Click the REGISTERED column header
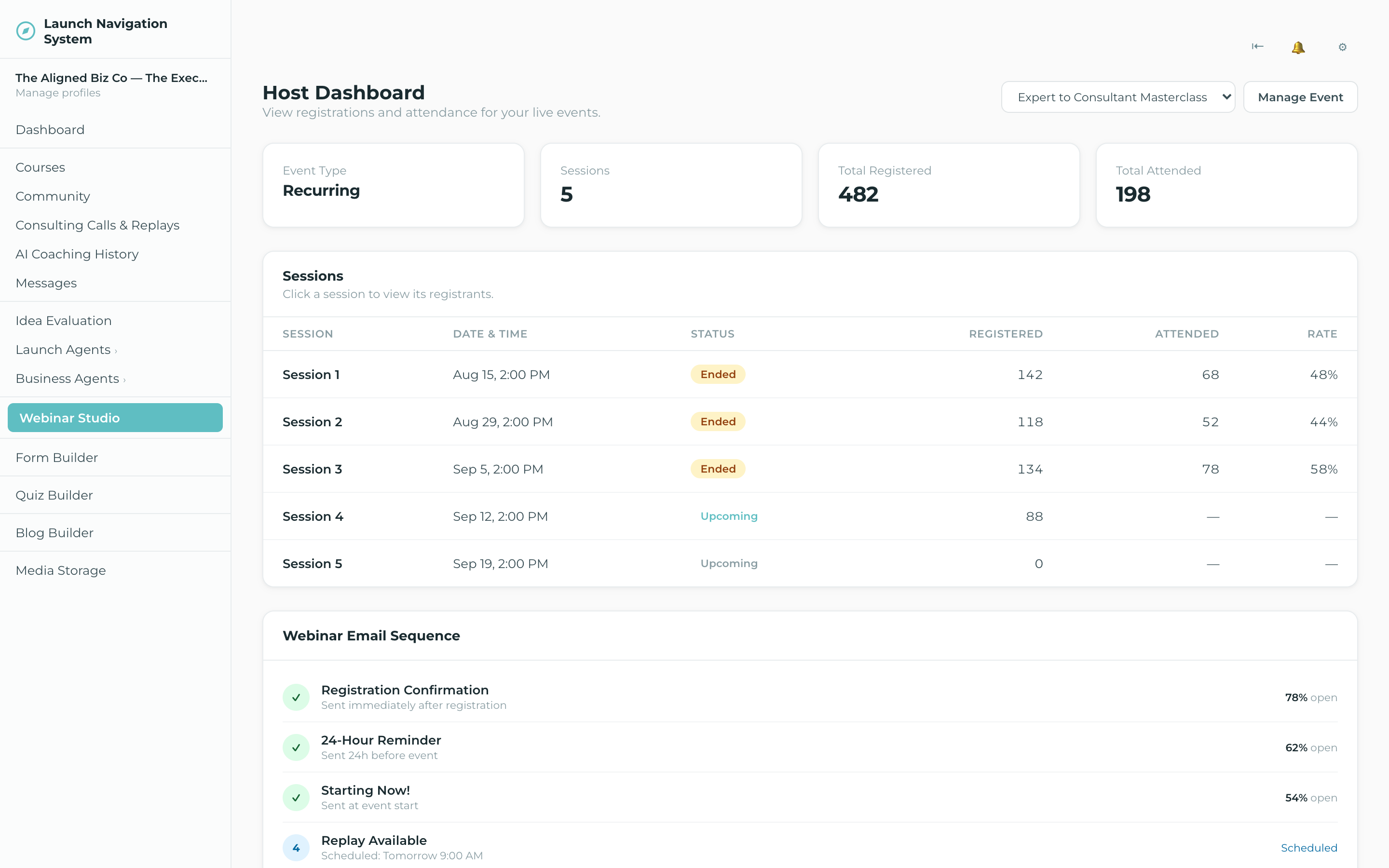The height and width of the screenshot is (868, 1389). tap(1006, 334)
